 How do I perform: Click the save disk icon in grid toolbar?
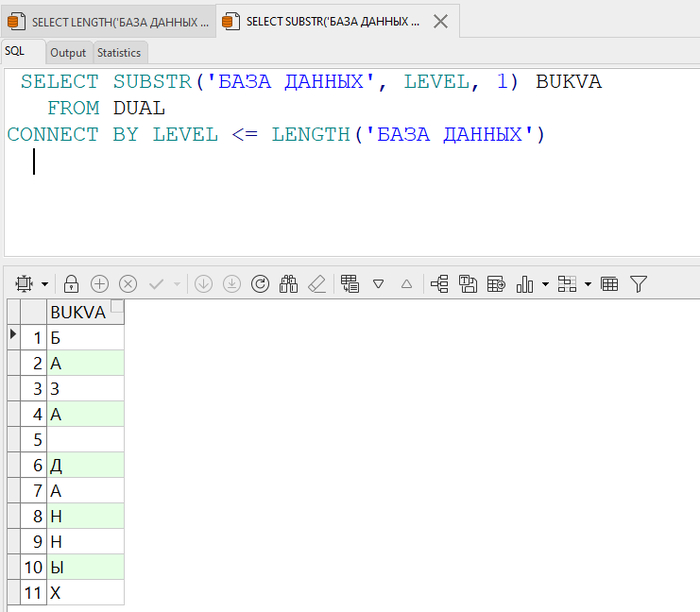pyautogui.click(x=468, y=284)
